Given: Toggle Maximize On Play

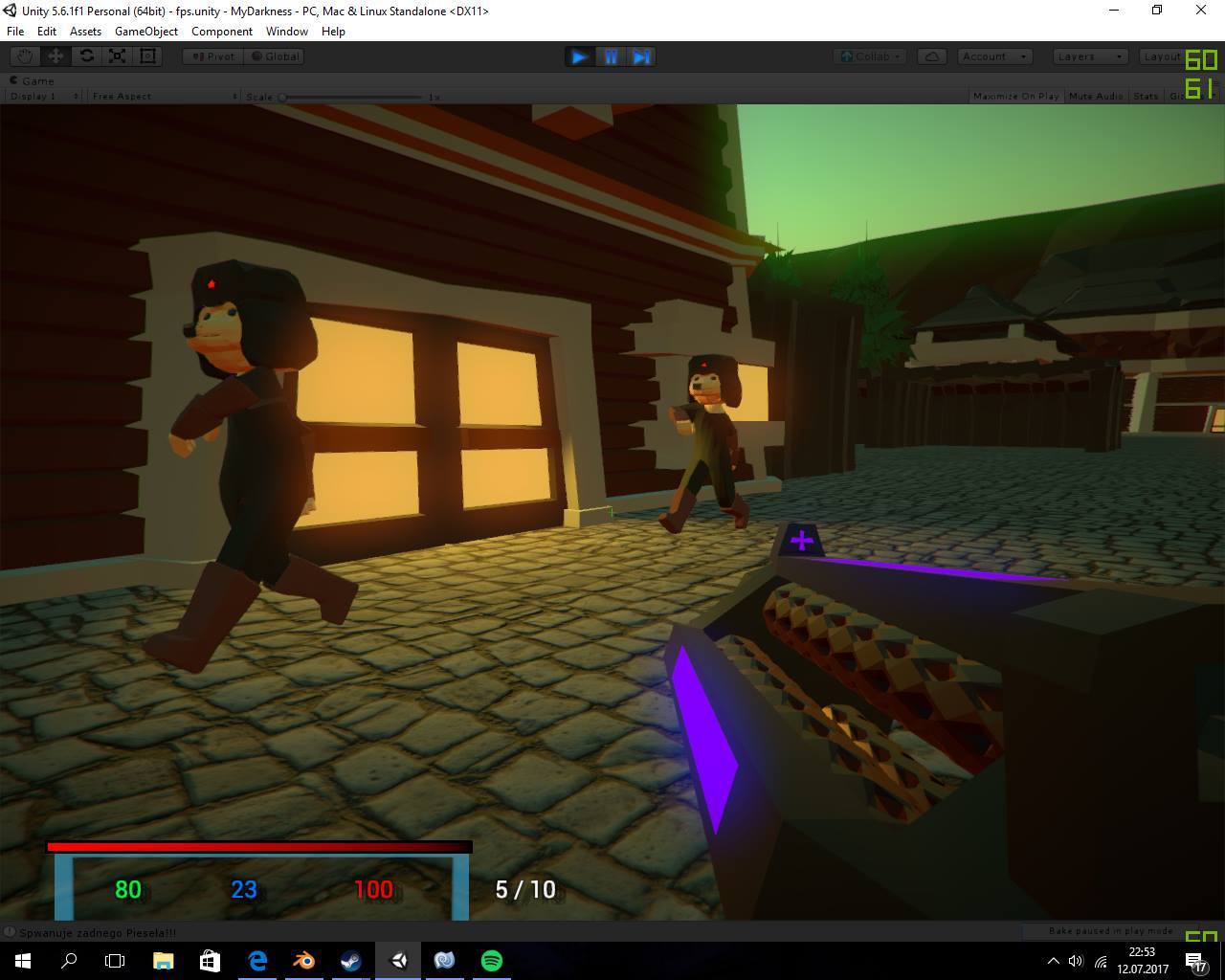Looking at the screenshot, I should [1015, 96].
